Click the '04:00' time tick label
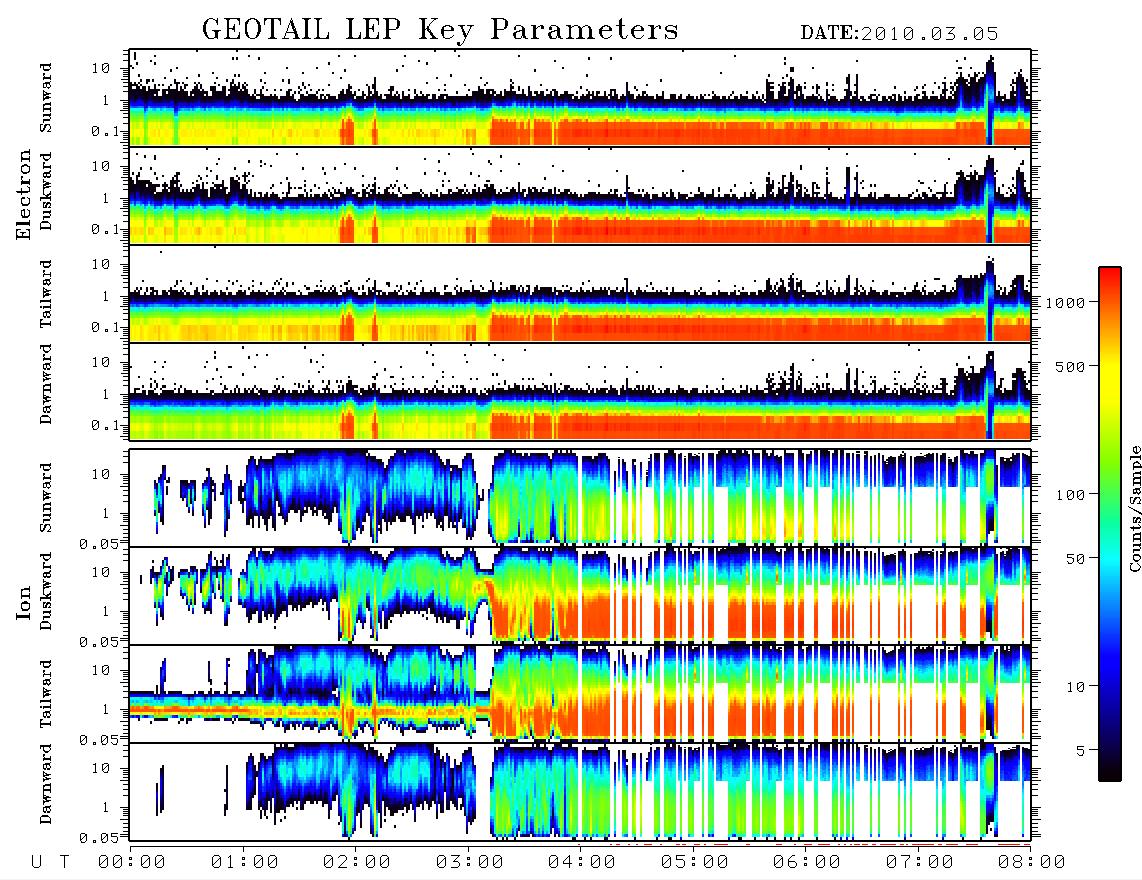 click(x=582, y=863)
